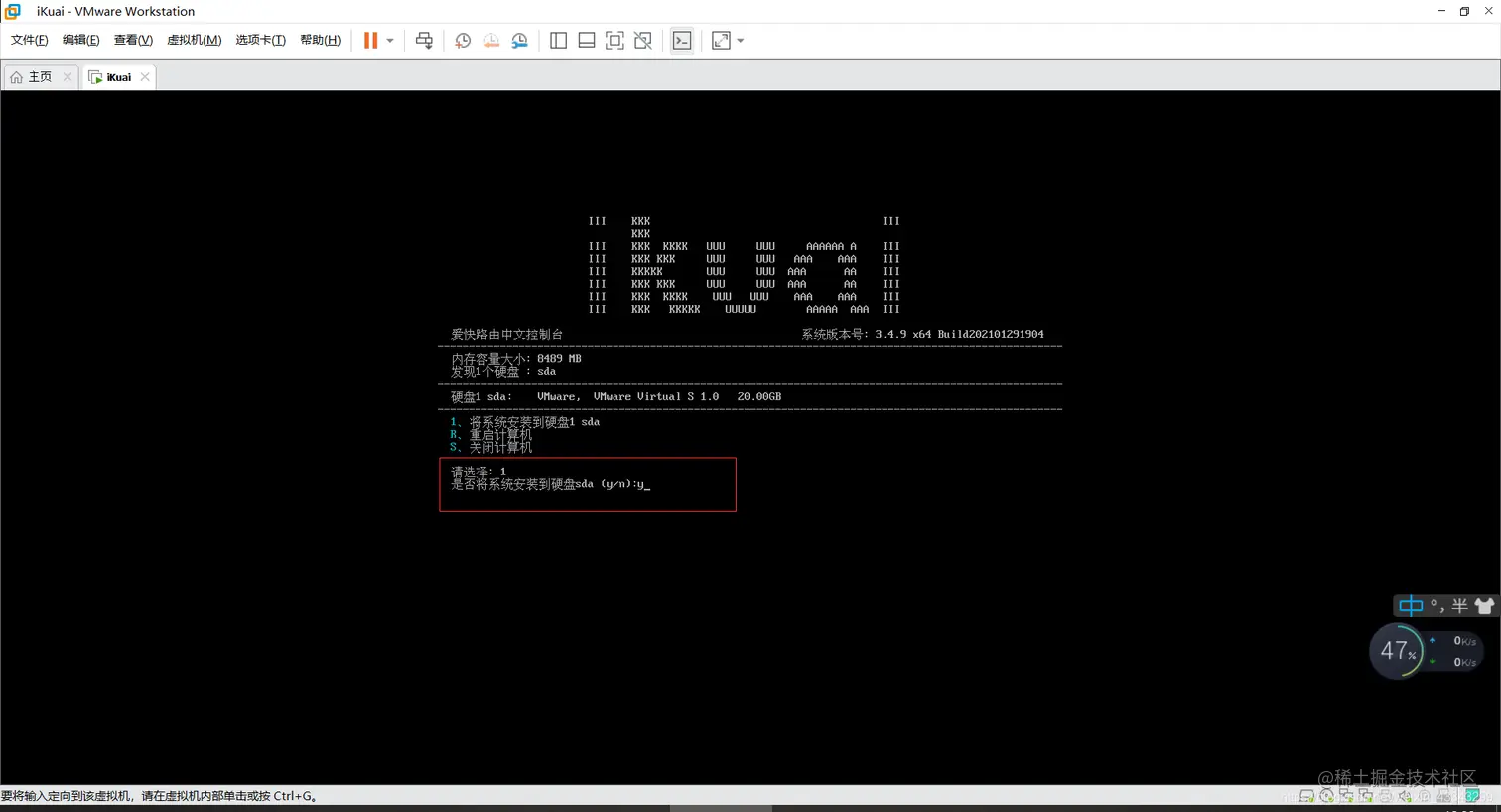1501x812 pixels.
Task: Click the stretch guest display icon
Action: pyautogui.click(x=722, y=41)
